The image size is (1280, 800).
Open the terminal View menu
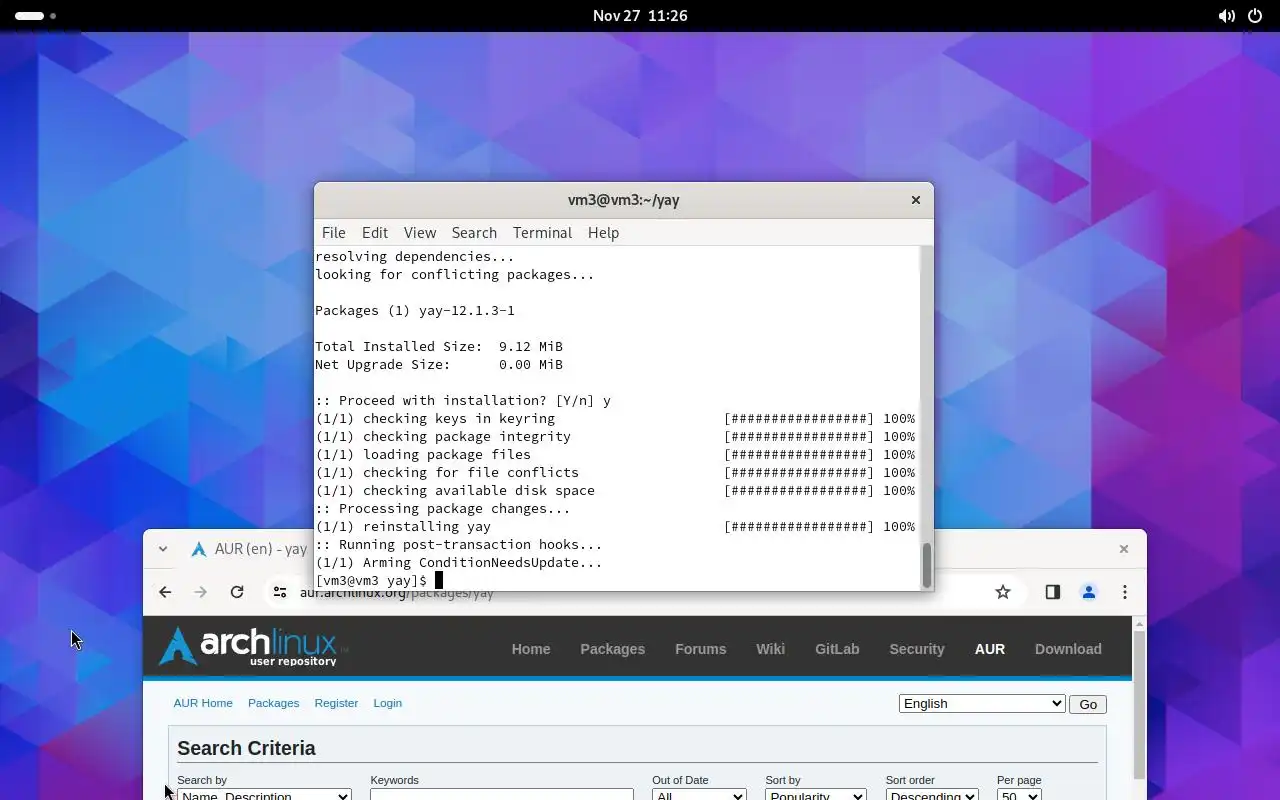click(x=420, y=232)
